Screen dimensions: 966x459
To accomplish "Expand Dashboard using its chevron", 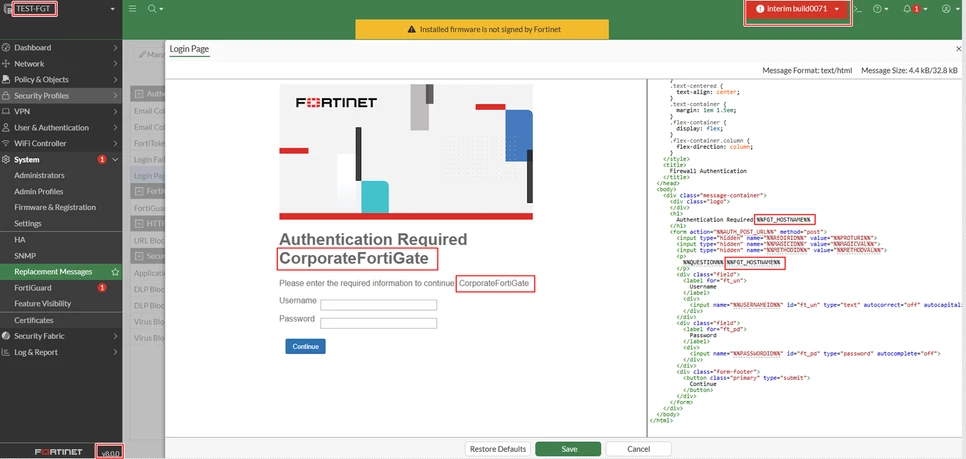I will [x=115, y=47].
